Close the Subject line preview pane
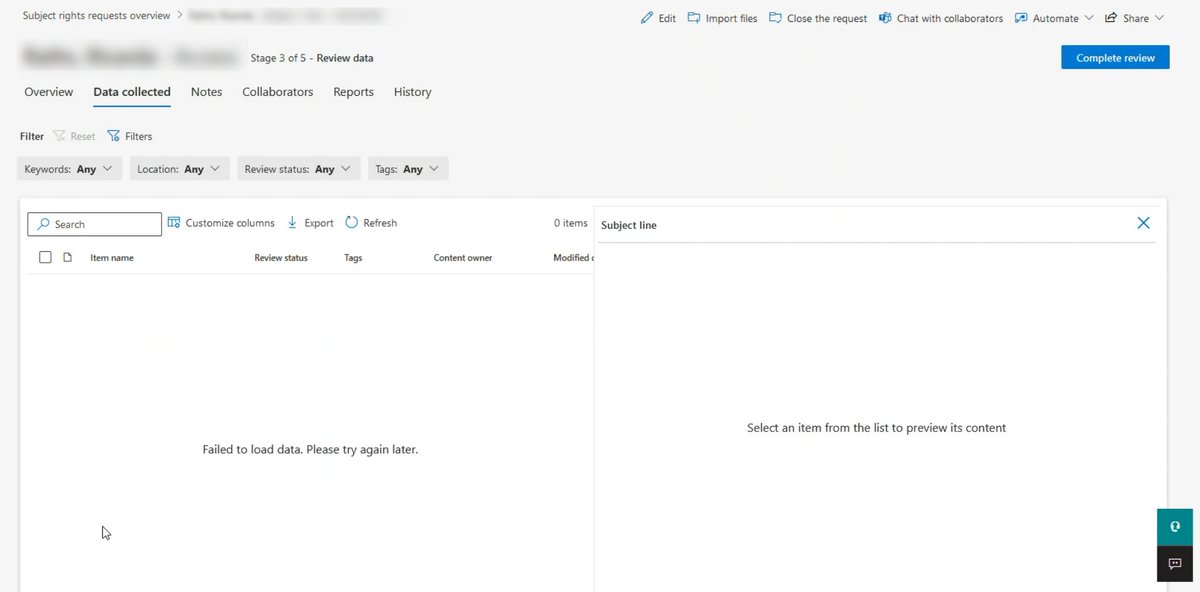The image size is (1200, 592). (1144, 223)
